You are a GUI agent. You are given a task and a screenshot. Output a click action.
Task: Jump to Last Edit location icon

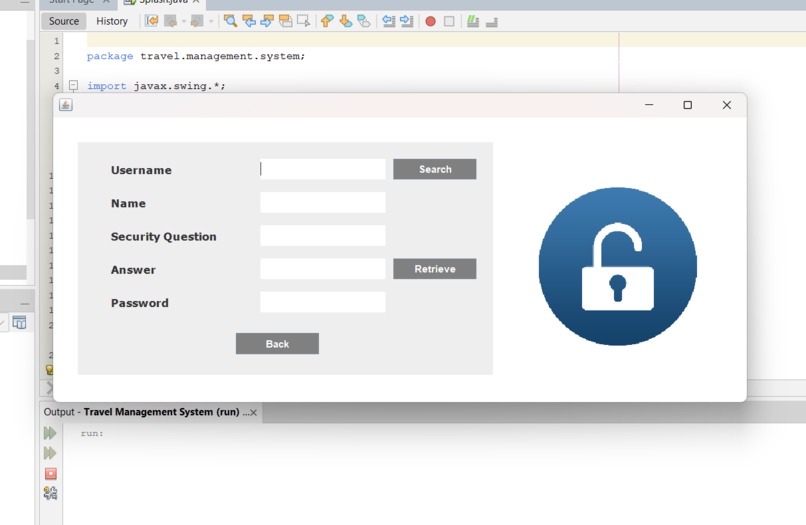click(x=152, y=21)
